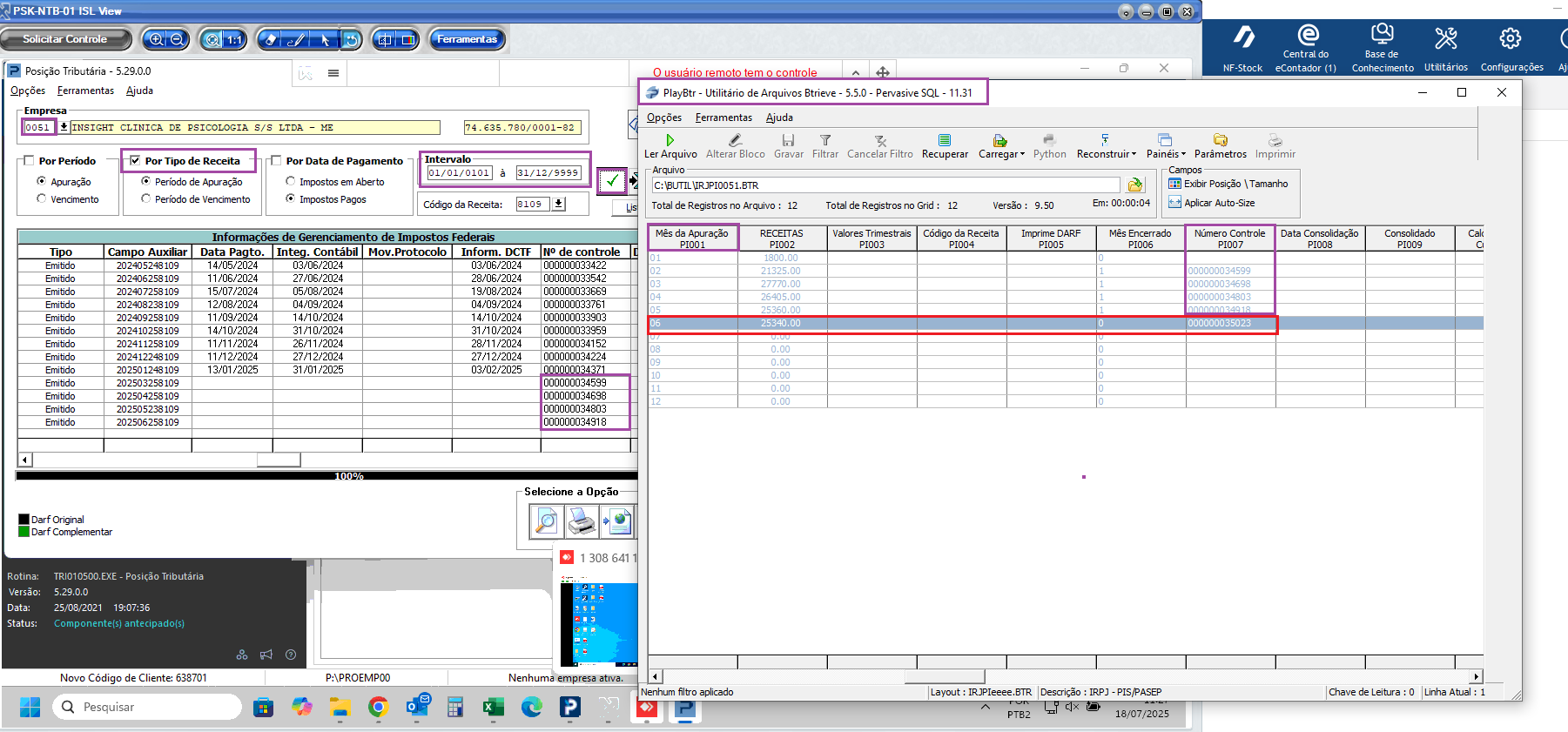Open the Opções menu in Posição Tributária
The height and width of the screenshot is (732, 1568).
[x=28, y=91]
